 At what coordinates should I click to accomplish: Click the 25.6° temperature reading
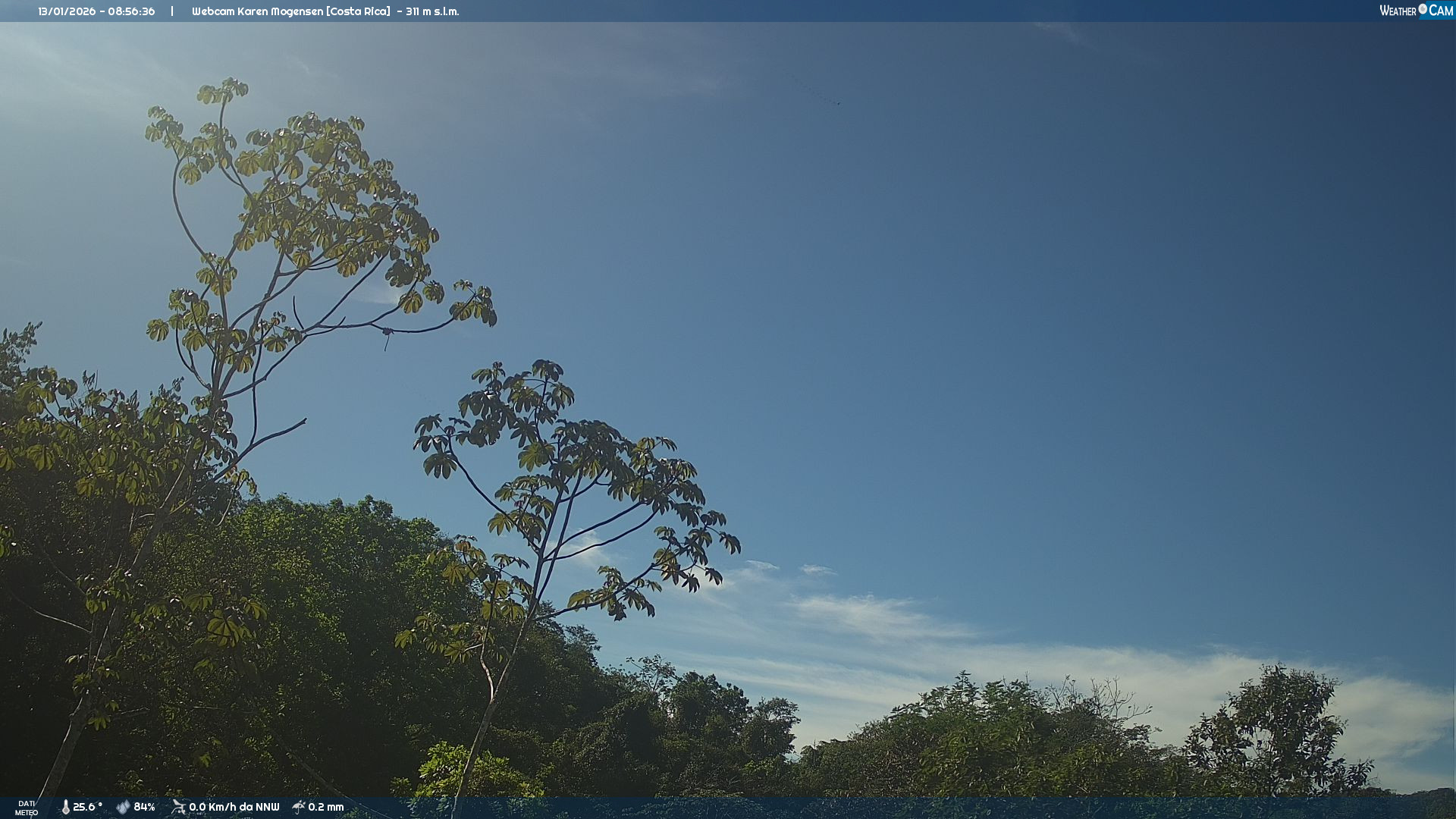[87, 807]
